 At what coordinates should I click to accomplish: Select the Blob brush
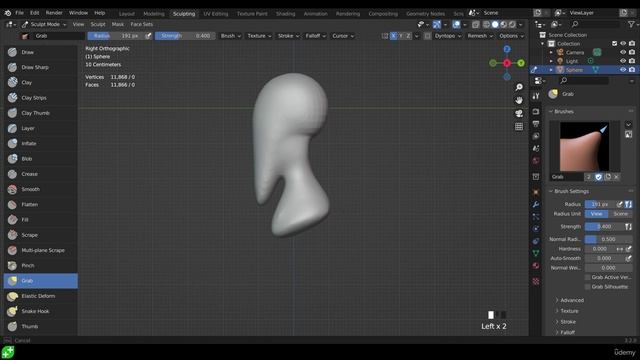[40, 159]
